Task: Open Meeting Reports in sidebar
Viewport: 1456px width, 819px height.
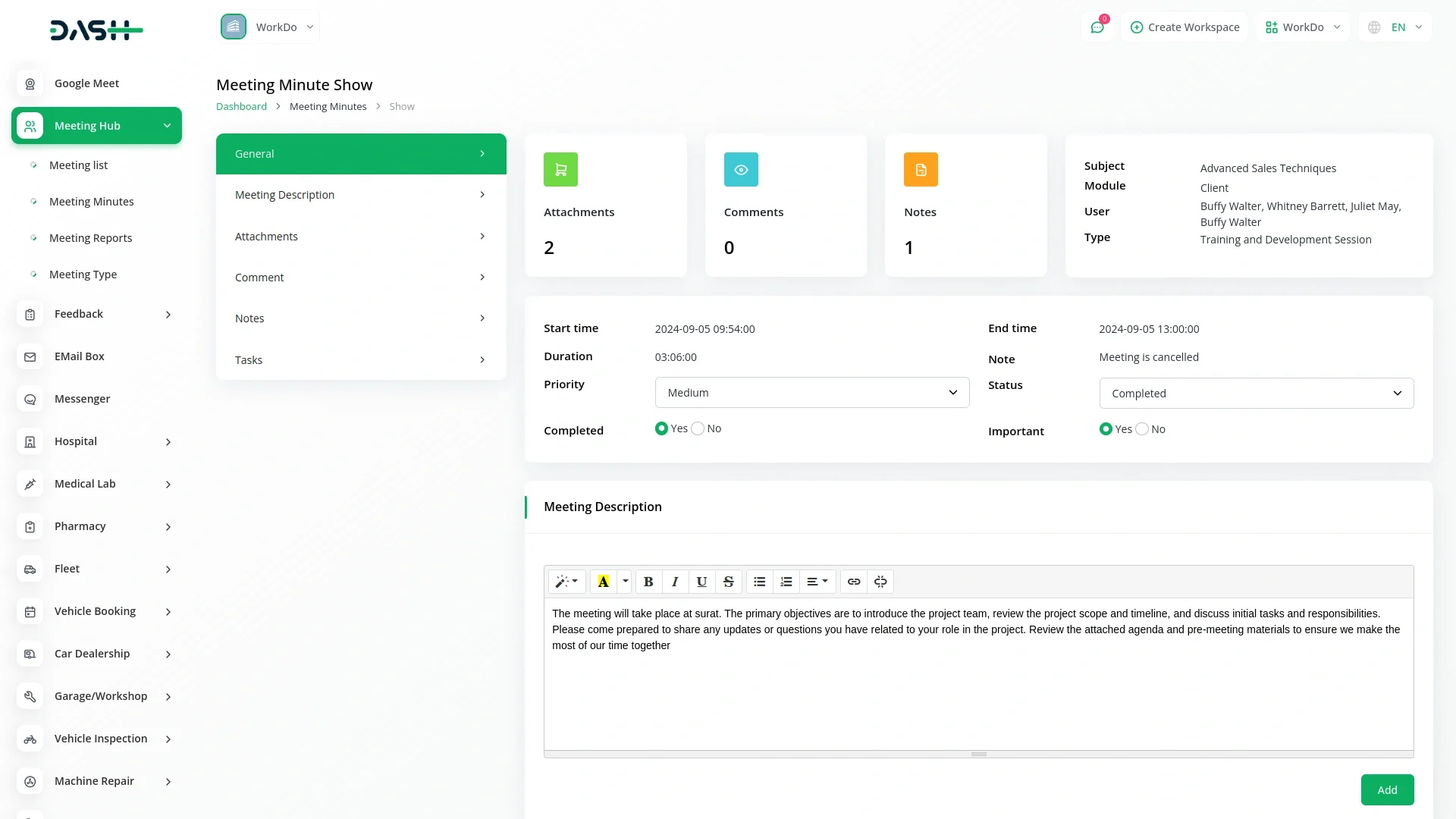Action: [90, 238]
